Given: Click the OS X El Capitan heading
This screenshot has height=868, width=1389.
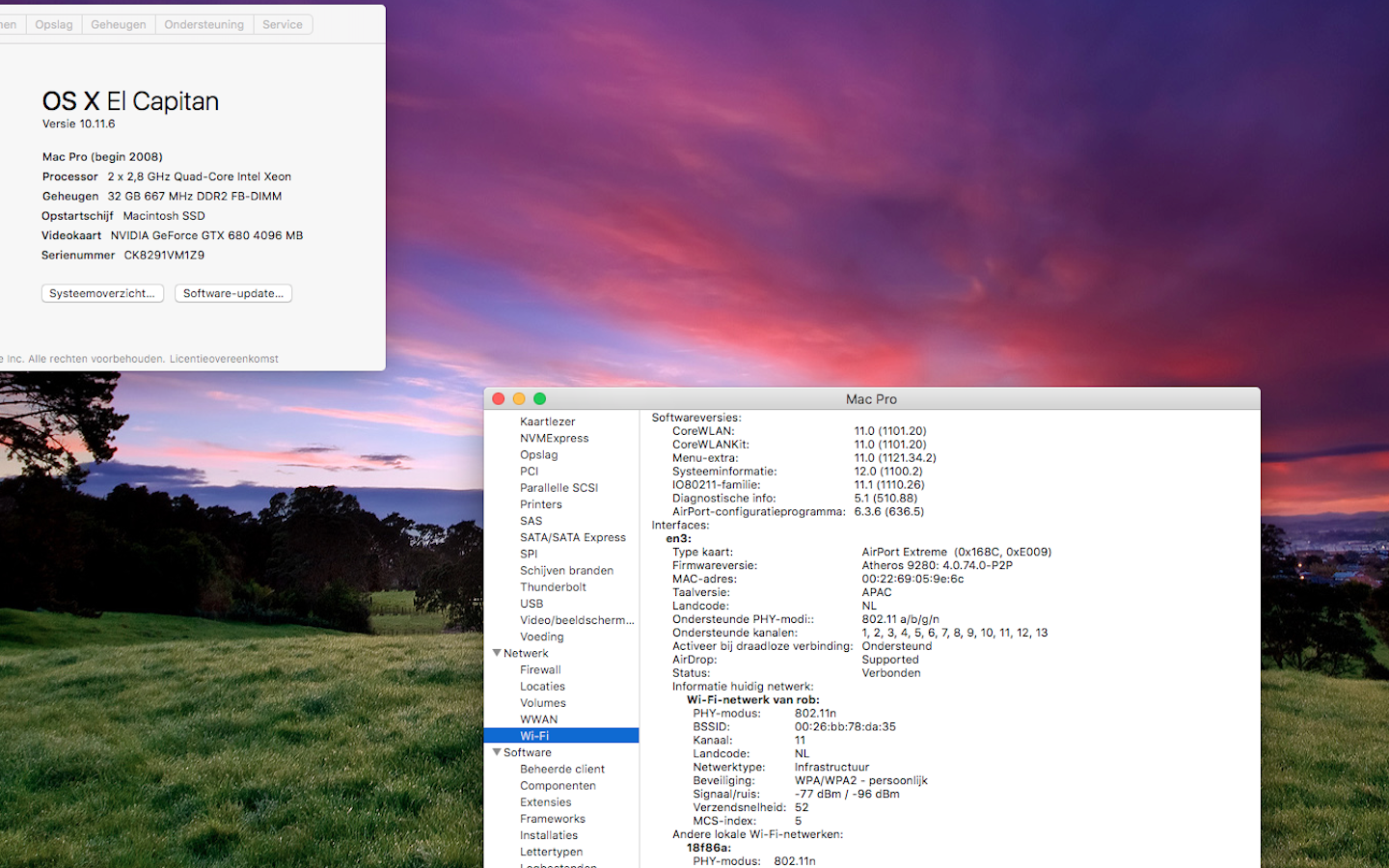Looking at the screenshot, I should (x=130, y=101).
